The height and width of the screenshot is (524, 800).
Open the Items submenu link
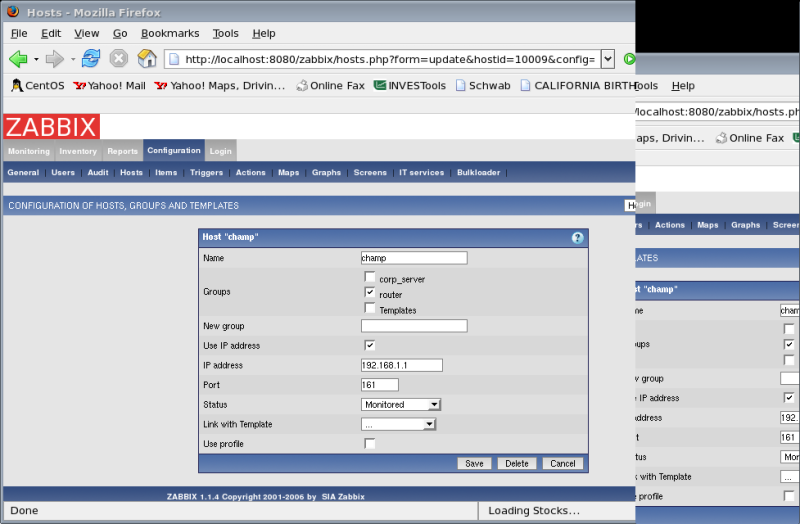point(166,172)
